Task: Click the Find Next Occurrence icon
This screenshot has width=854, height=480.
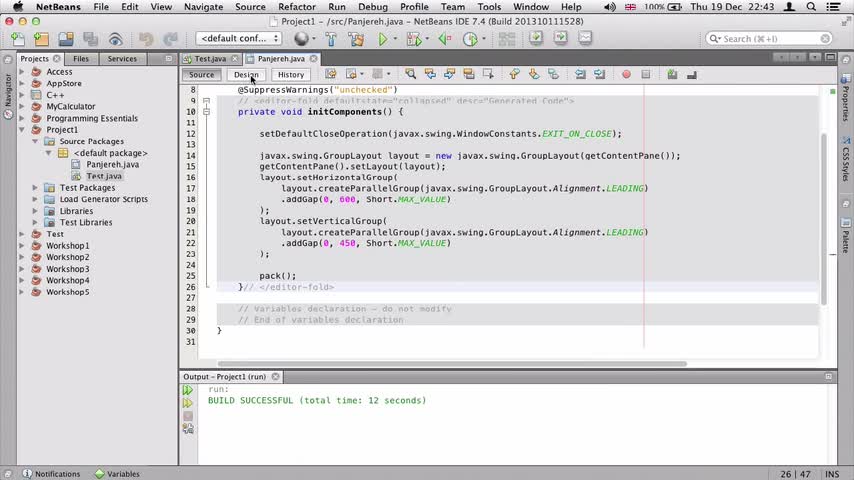Action: (449, 74)
